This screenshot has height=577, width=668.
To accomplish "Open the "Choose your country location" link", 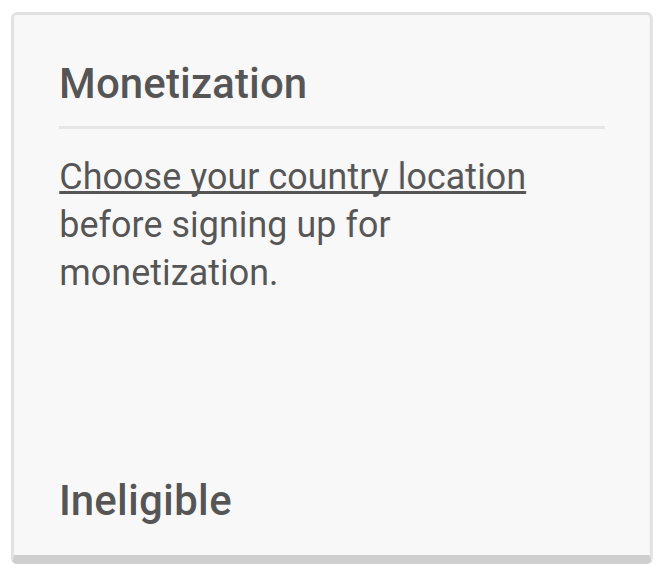I will point(292,177).
